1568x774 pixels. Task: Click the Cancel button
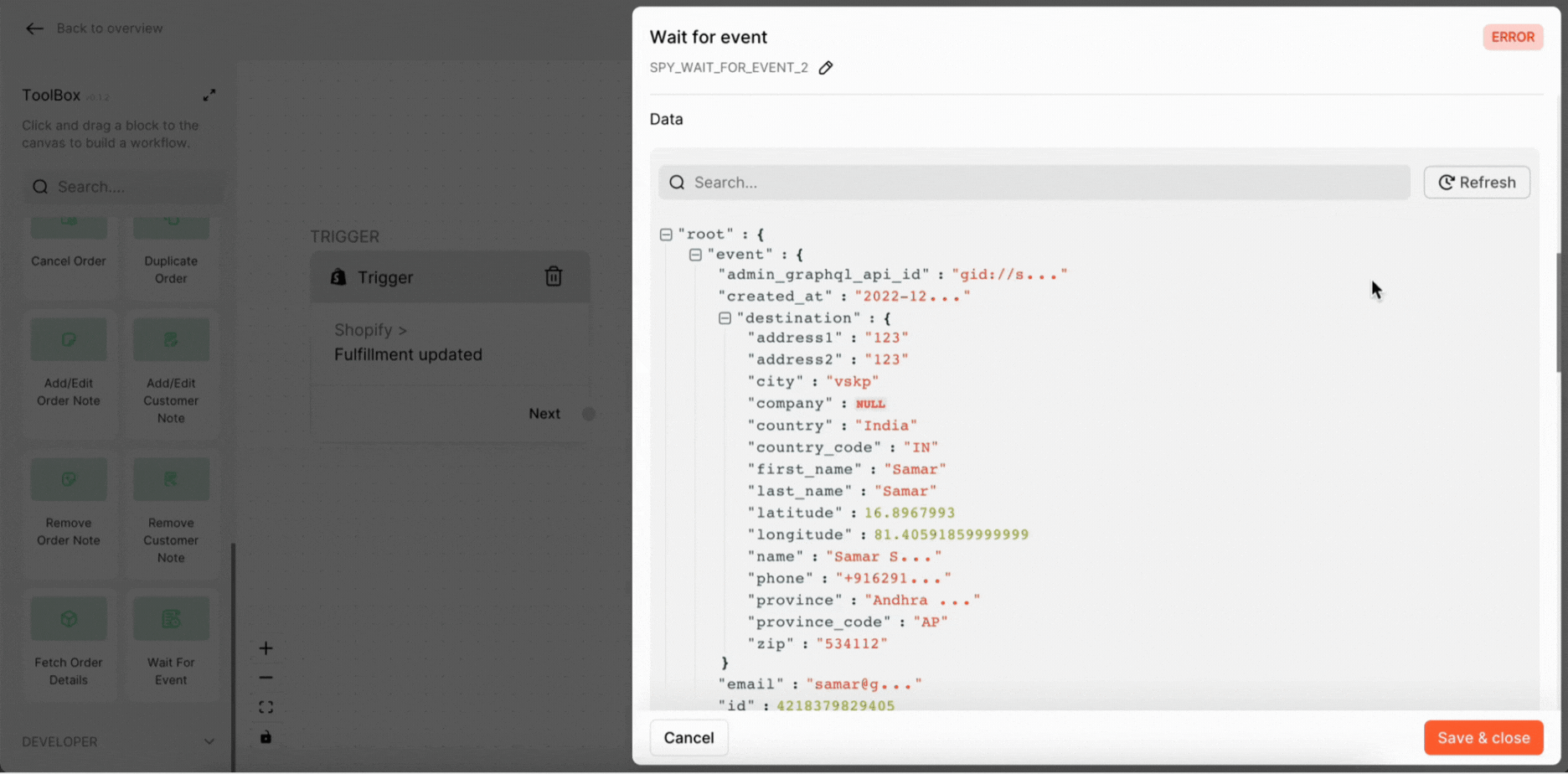click(x=689, y=738)
